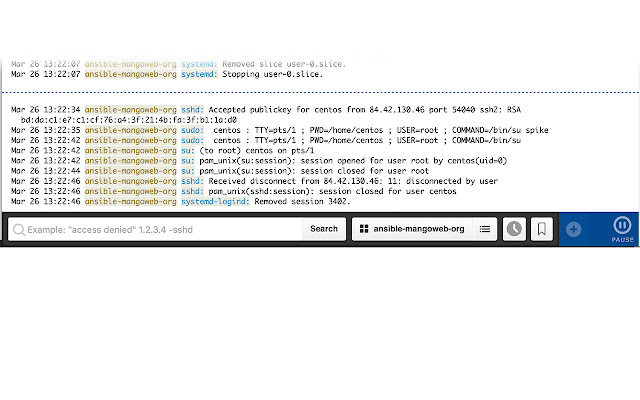
Task: Open the clock time-seek icon
Action: pyautogui.click(x=514, y=229)
